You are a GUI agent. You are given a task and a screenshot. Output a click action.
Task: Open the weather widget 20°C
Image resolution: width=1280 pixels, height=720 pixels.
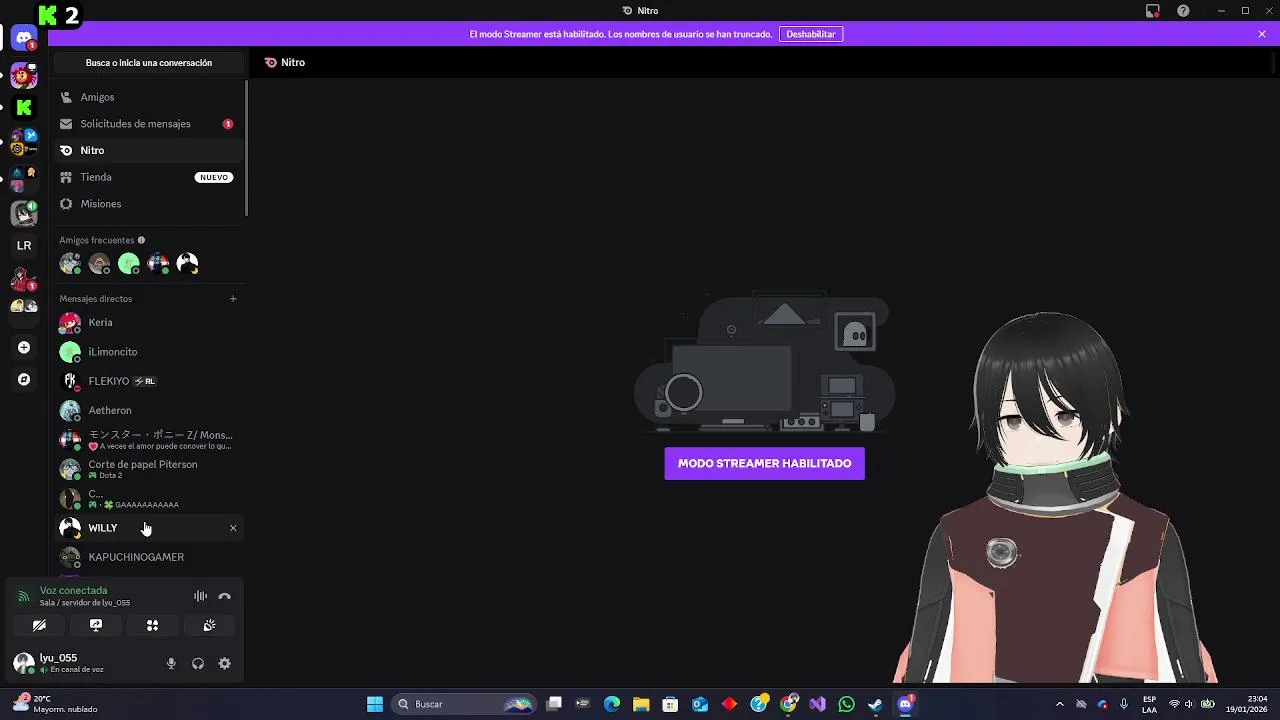[55, 704]
